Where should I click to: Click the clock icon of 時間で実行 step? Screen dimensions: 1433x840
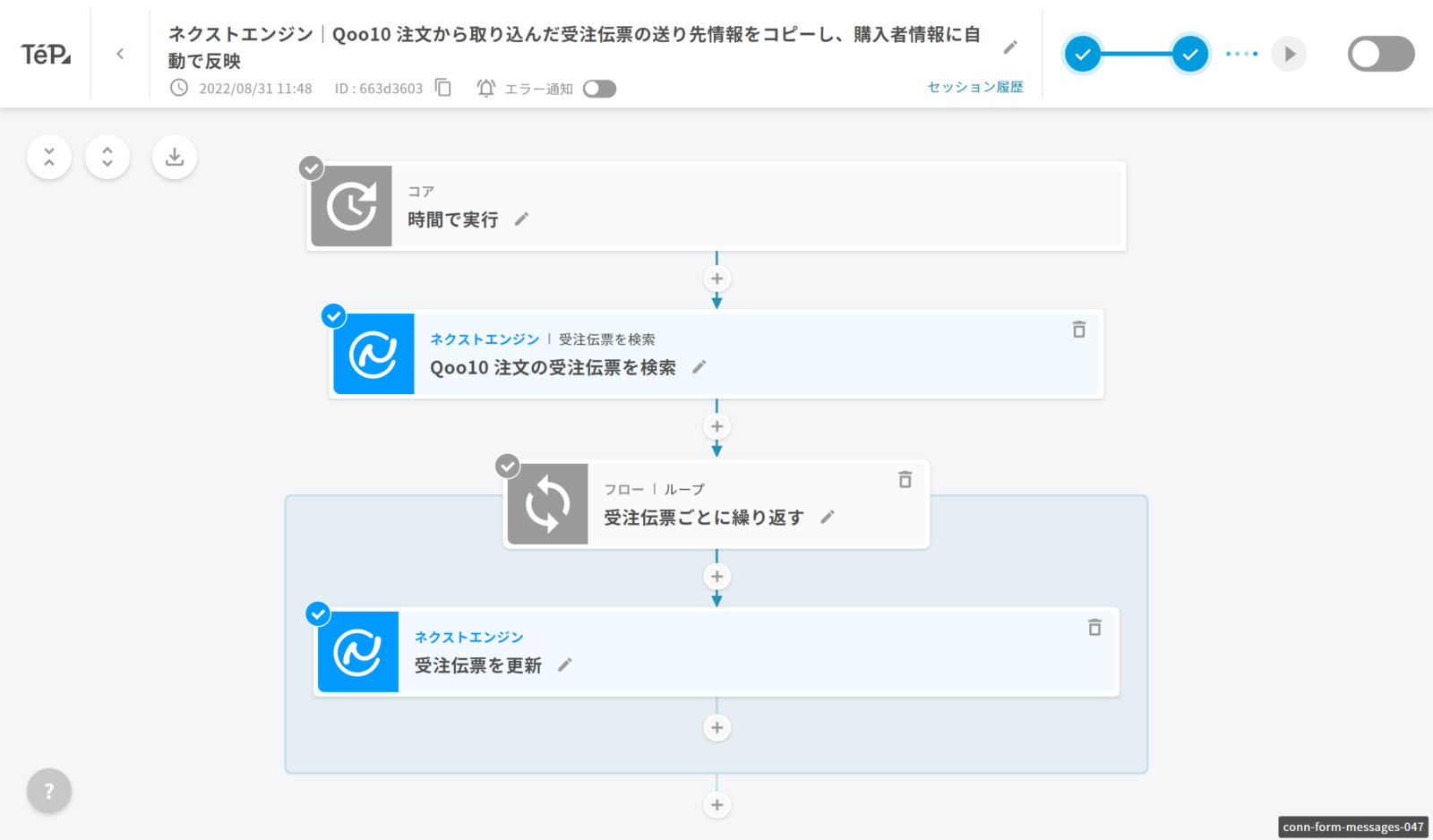tap(351, 206)
